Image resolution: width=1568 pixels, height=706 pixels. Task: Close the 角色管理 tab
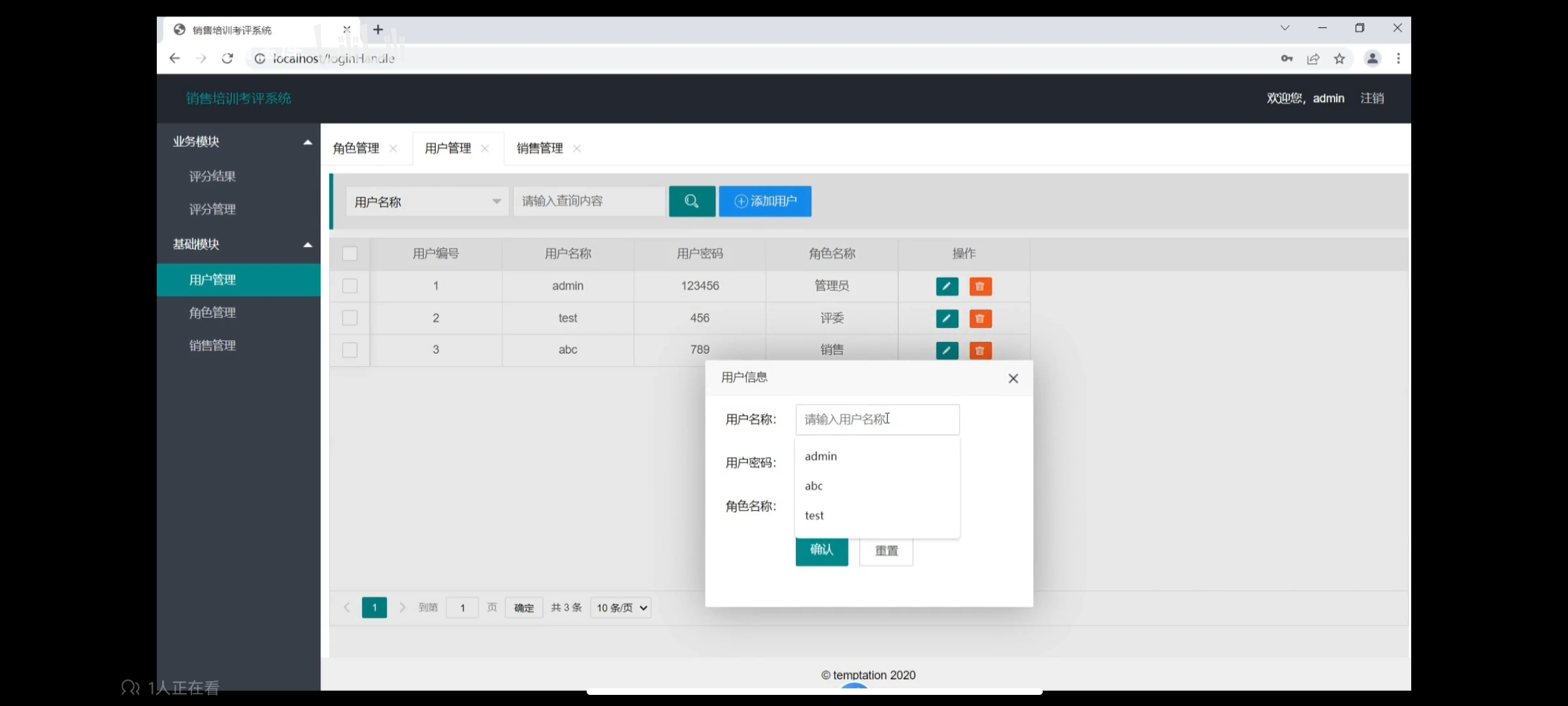[393, 148]
